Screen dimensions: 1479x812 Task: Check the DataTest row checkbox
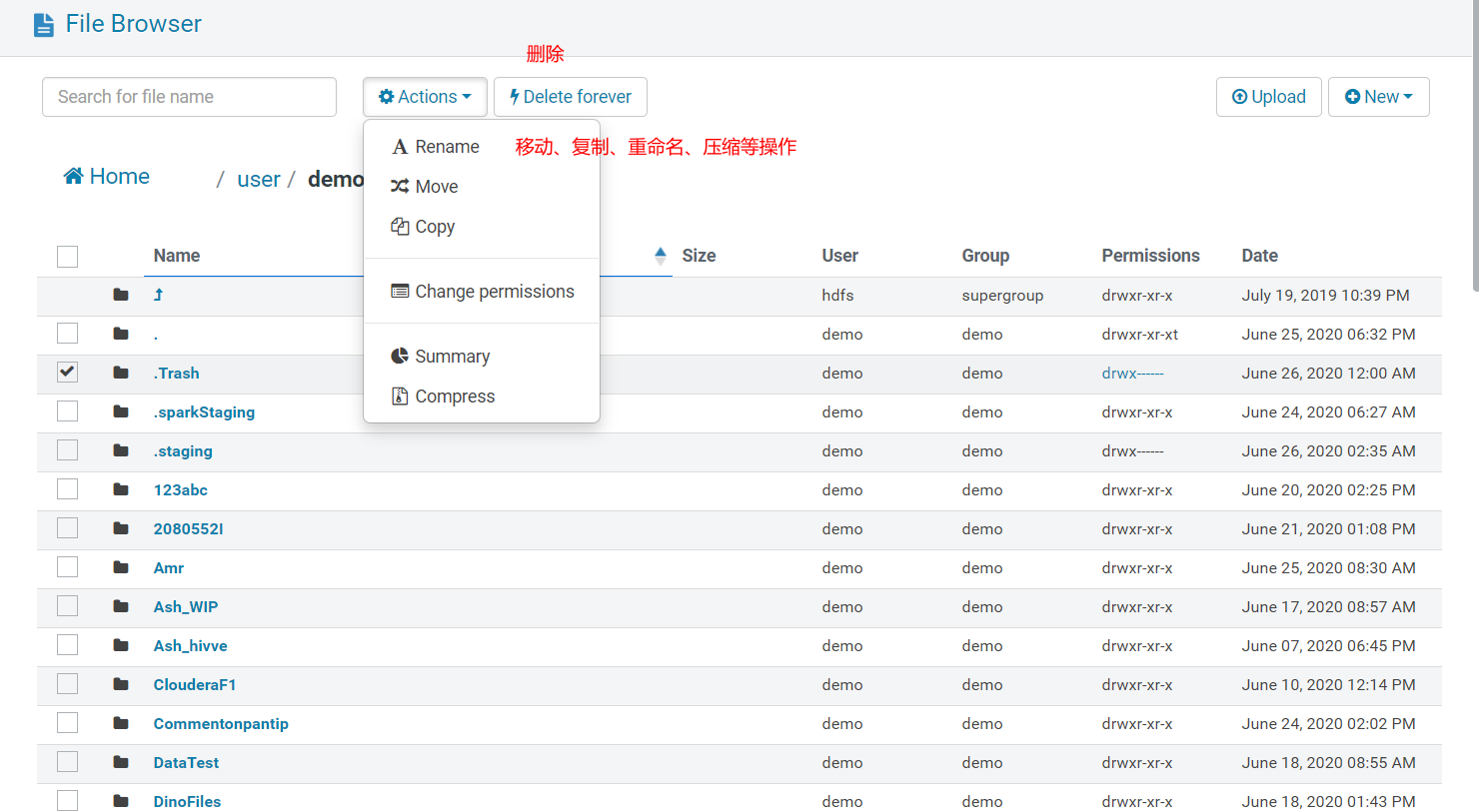coord(68,762)
